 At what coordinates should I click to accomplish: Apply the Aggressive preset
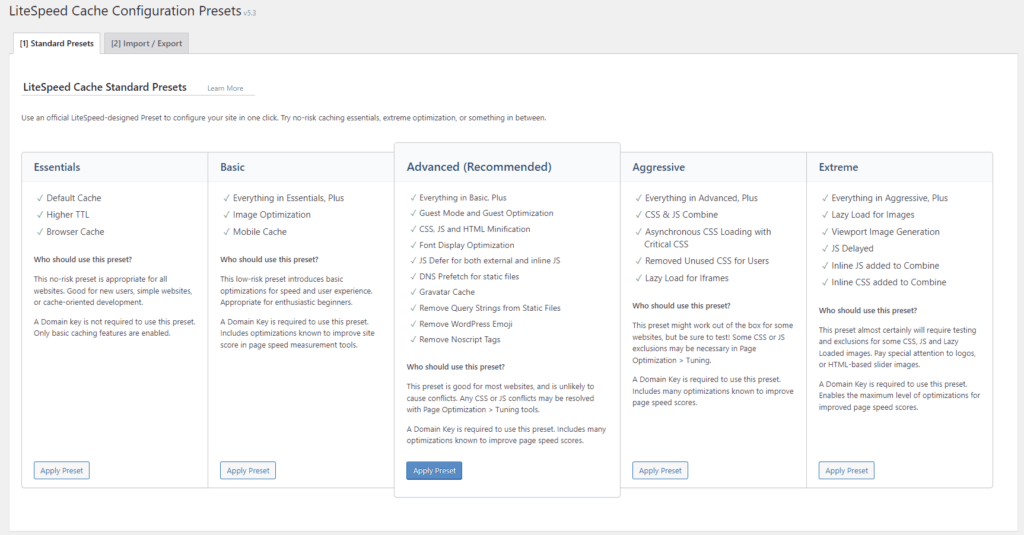point(660,470)
